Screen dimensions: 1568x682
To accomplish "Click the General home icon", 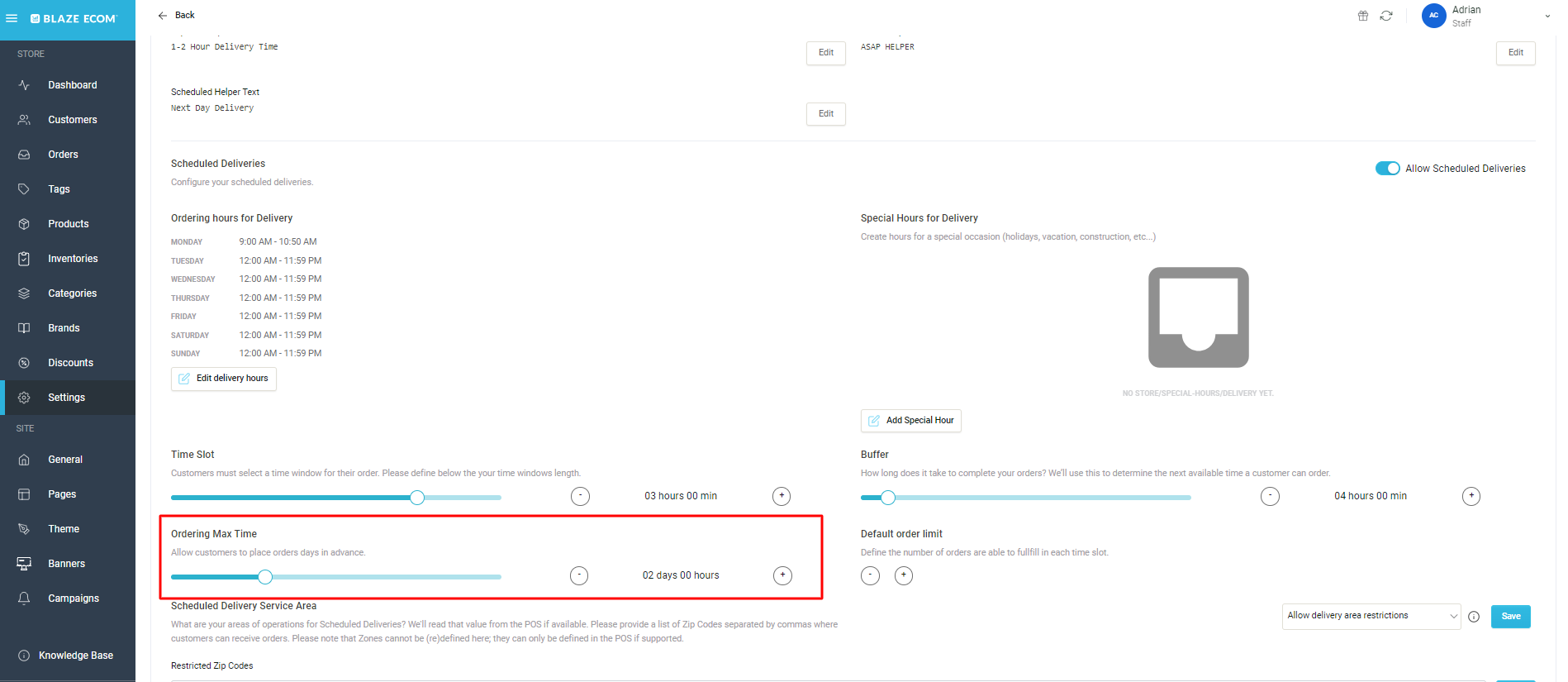I will pyautogui.click(x=24, y=460).
